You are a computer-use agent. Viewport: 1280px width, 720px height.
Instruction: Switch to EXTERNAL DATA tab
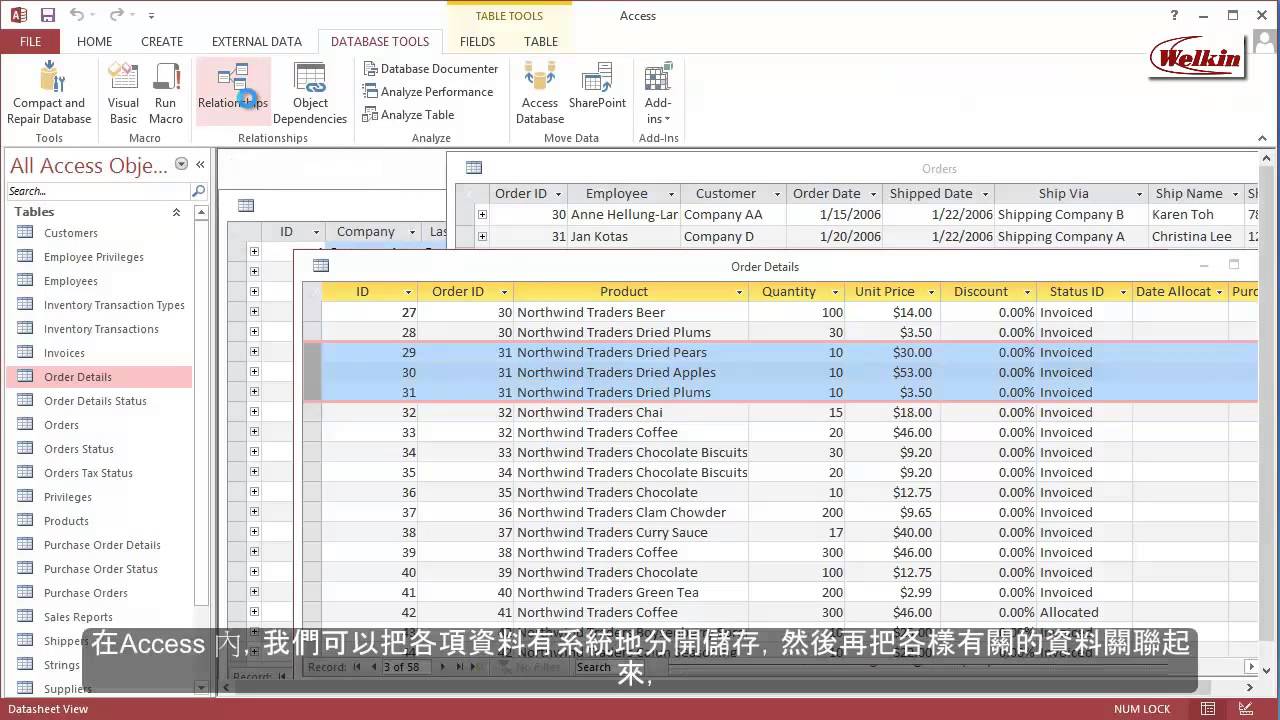click(x=257, y=42)
